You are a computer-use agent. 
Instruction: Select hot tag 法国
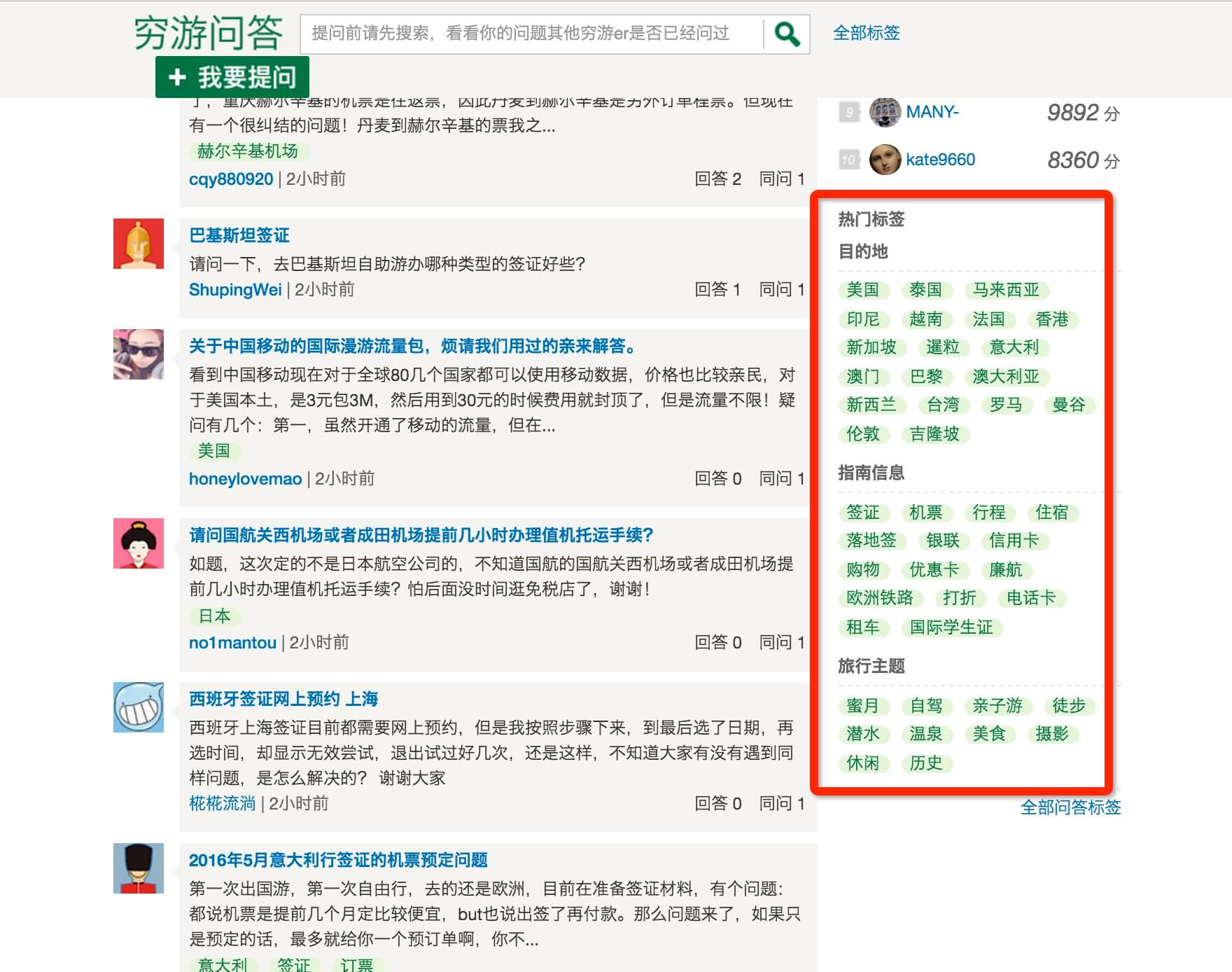(x=989, y=319)
